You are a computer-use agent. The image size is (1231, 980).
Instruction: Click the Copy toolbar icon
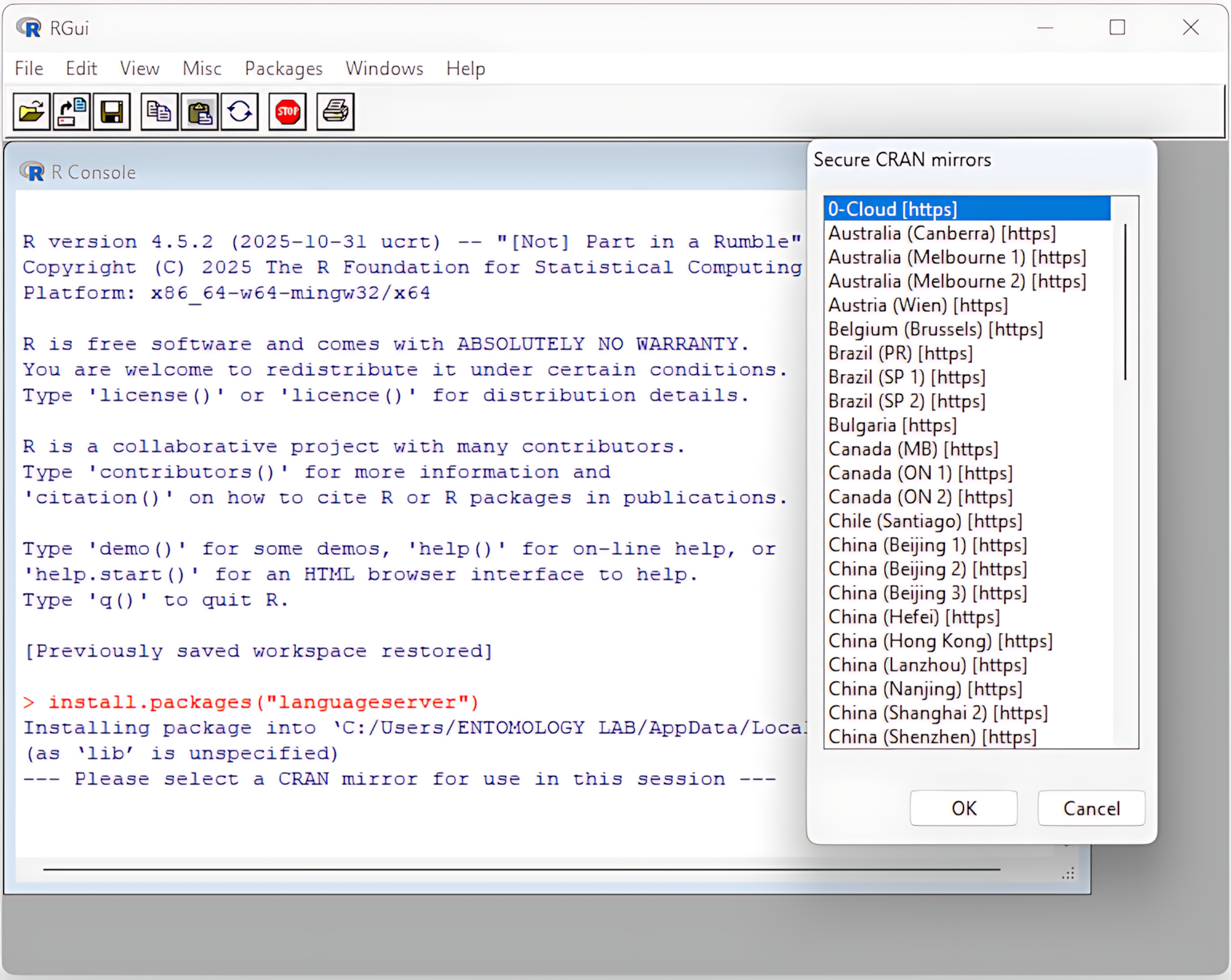pos(159,112)
